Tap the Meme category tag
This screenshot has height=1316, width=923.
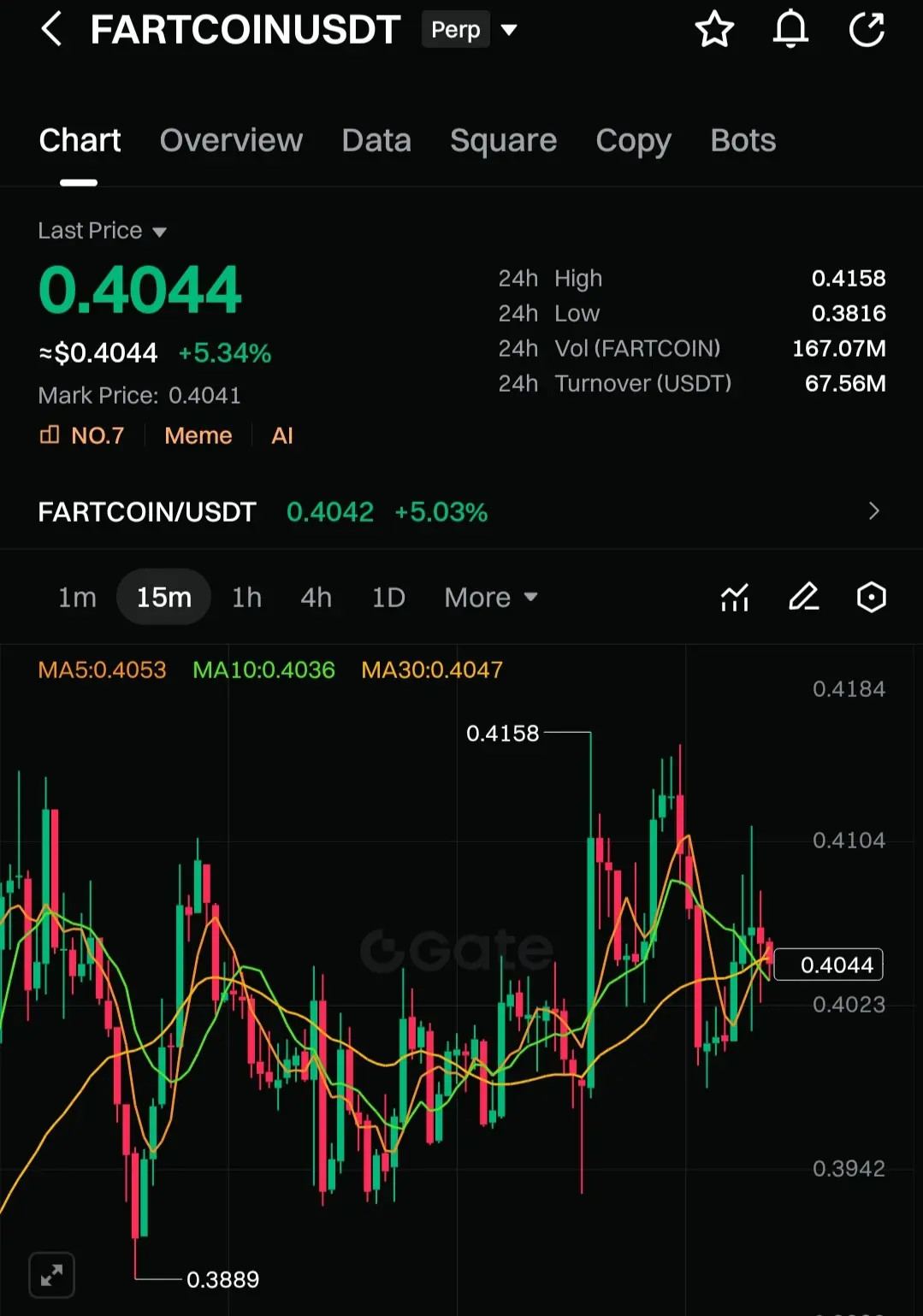(198, 436)
